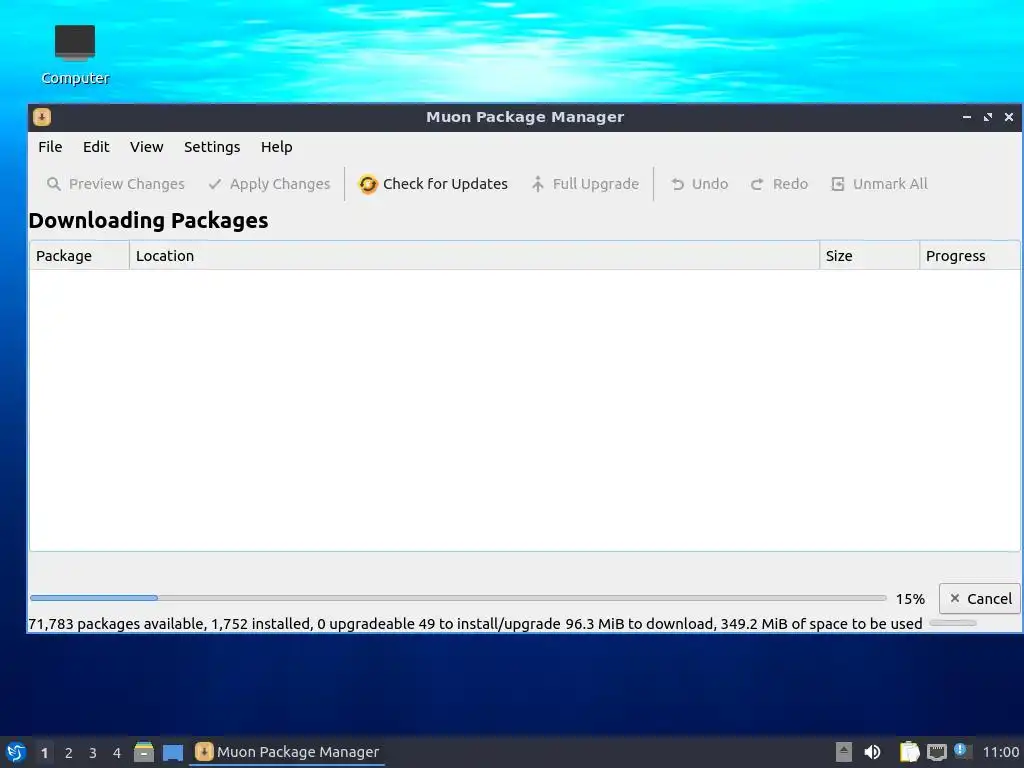Switch to workspace 1 in the pager

click(44, 753)
